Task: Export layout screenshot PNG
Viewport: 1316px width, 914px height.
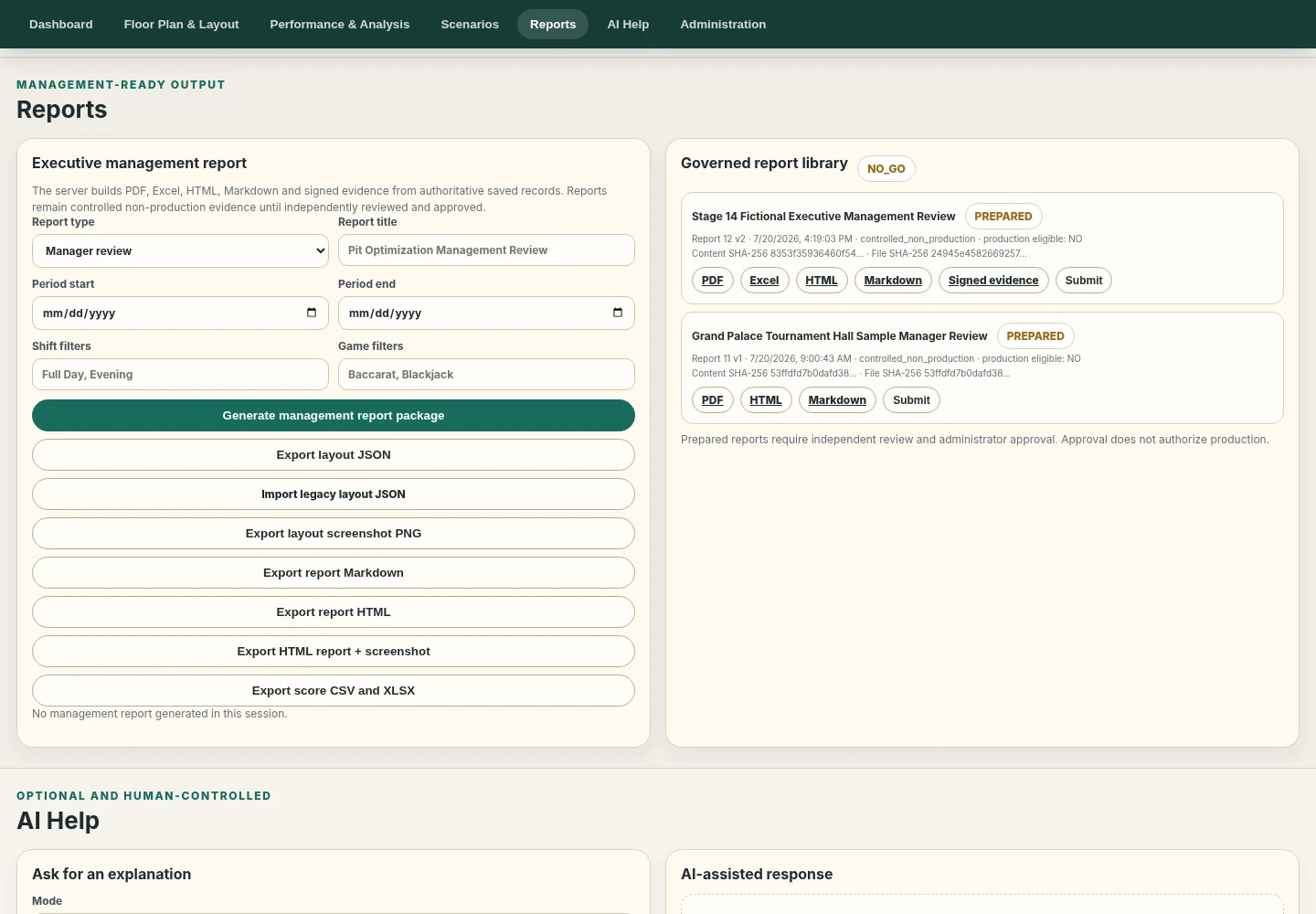Action: coord(334,534)
